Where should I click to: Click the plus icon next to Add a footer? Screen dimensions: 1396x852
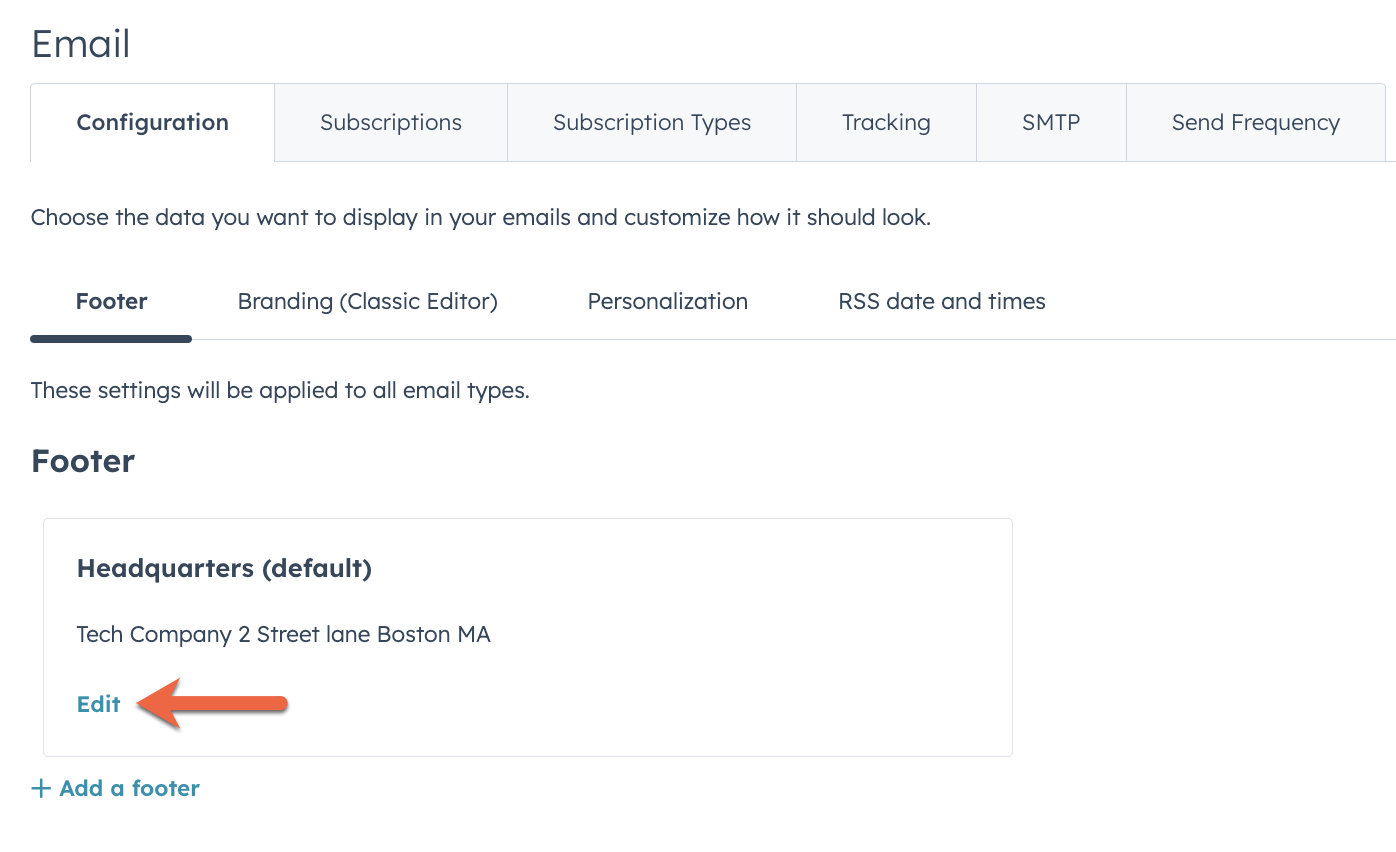tap(39, 788)
